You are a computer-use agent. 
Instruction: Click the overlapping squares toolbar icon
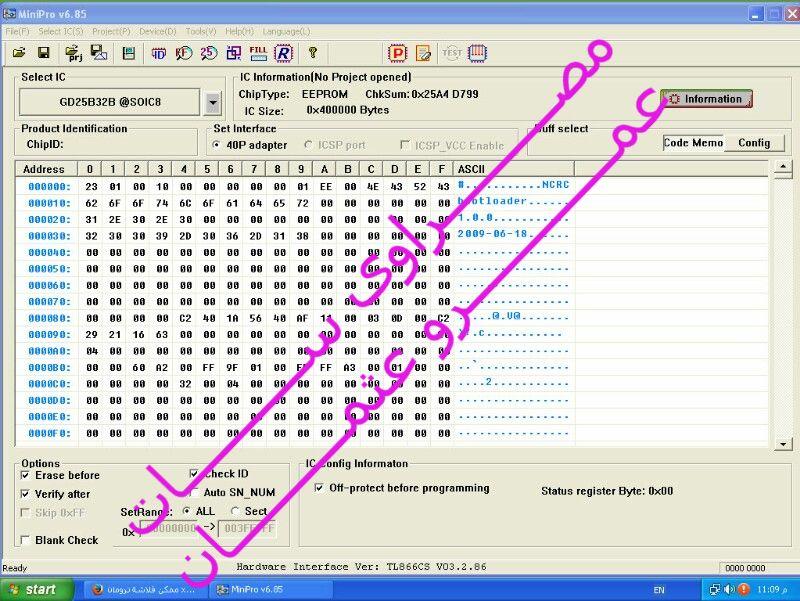pos(234,53)
